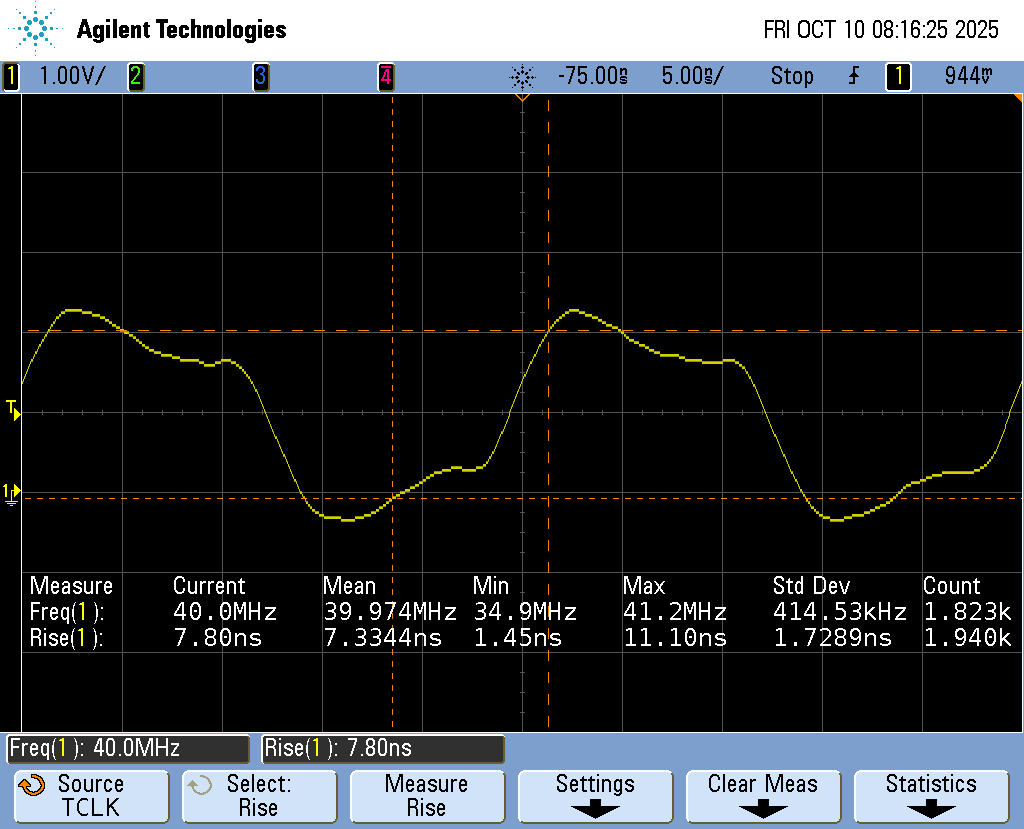This screenshot has height=829, width=1024.
Task: Open the Clear Meas softkey menu
Action: tap(763, 795)
